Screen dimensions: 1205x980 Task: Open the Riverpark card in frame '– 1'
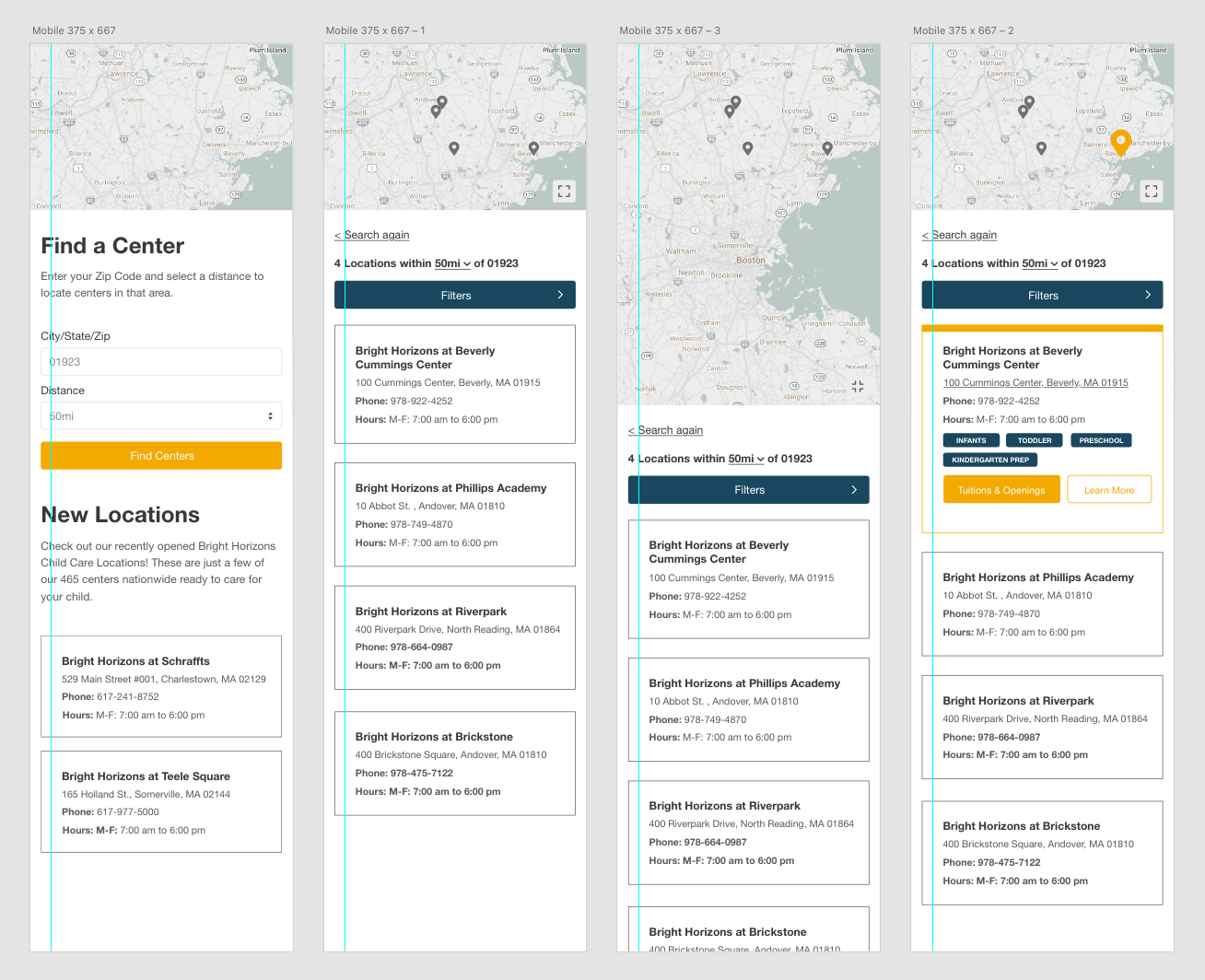tap(455, 637)
